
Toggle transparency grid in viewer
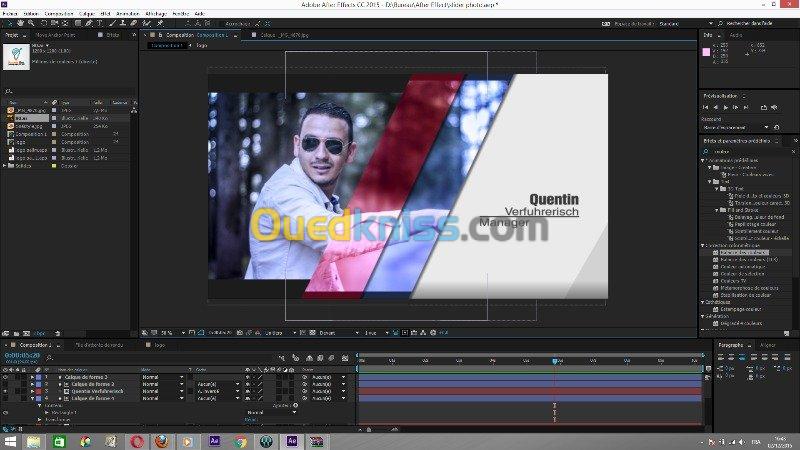pos(312,333)
